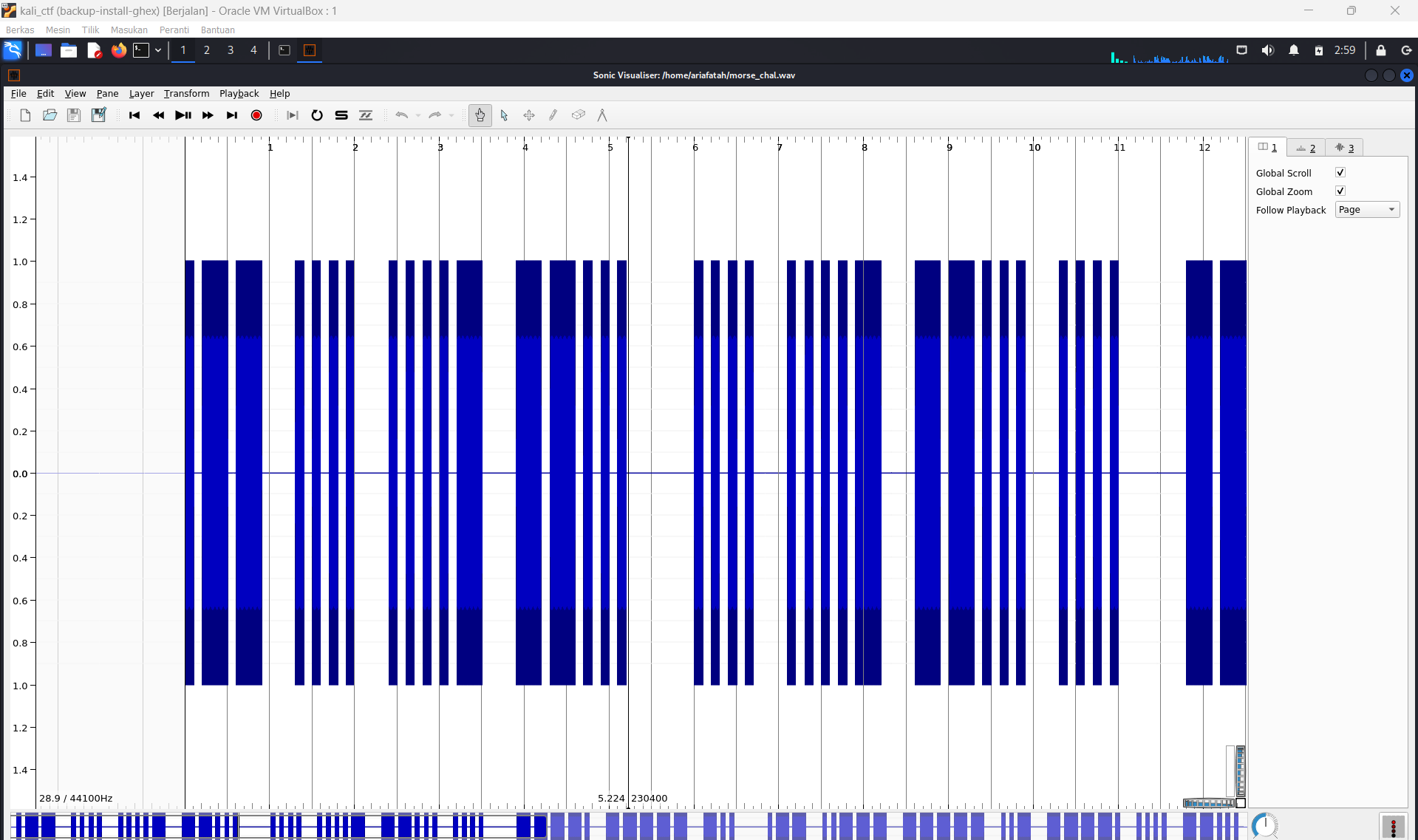Click the Fast Forward button
1418x840 pixels.
[208, 115]
